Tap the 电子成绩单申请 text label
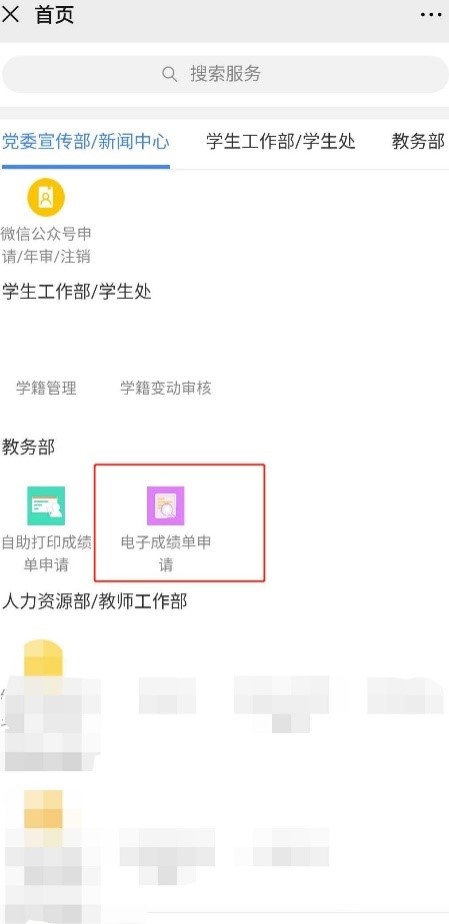 click(166, 553)
